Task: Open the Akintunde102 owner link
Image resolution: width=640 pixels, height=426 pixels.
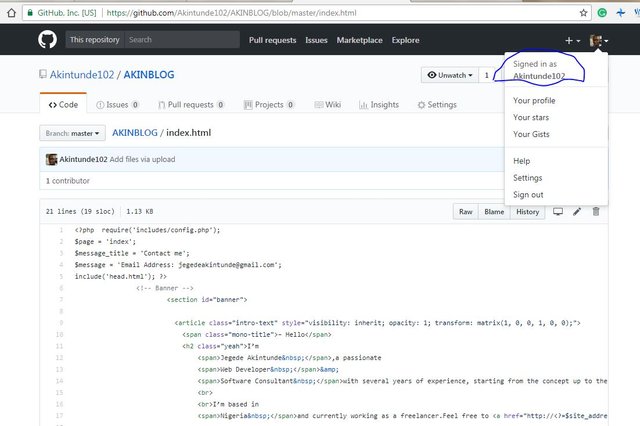Action: pos(82,75)
